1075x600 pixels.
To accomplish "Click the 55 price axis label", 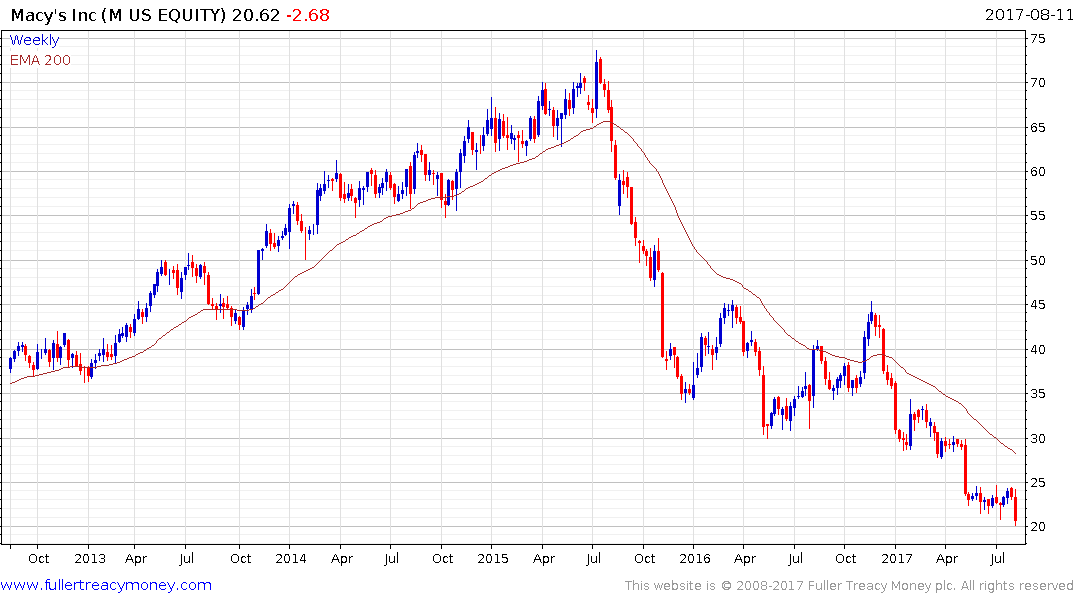I will pyautogui.click(x=1038, y=216).
